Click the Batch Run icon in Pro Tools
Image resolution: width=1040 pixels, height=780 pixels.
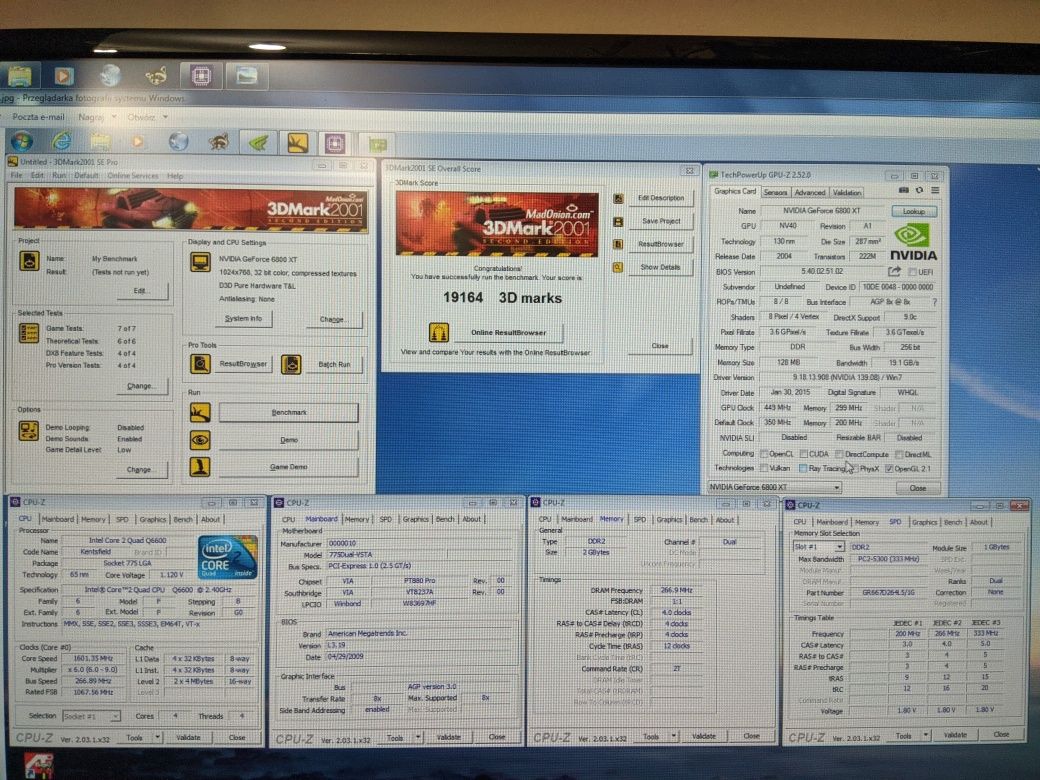tap(291, 364)
